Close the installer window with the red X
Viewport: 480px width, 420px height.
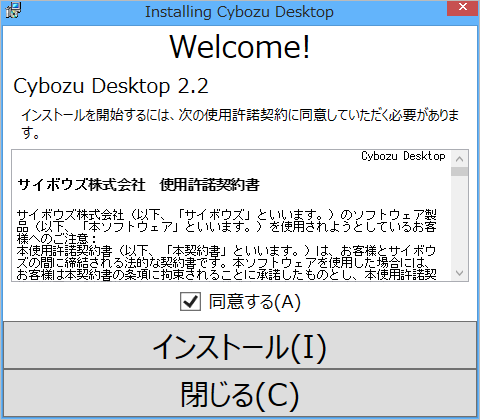tap(463, 8)
